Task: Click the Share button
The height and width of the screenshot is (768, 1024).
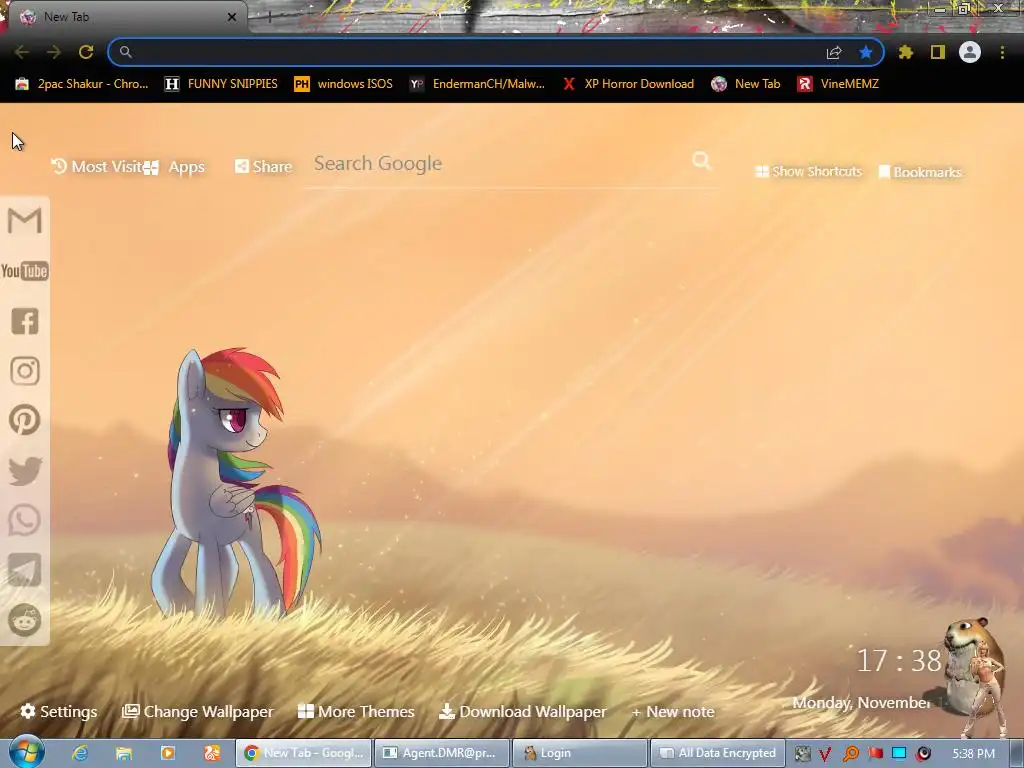Action: pyautogui.click(x=263, y=167)
